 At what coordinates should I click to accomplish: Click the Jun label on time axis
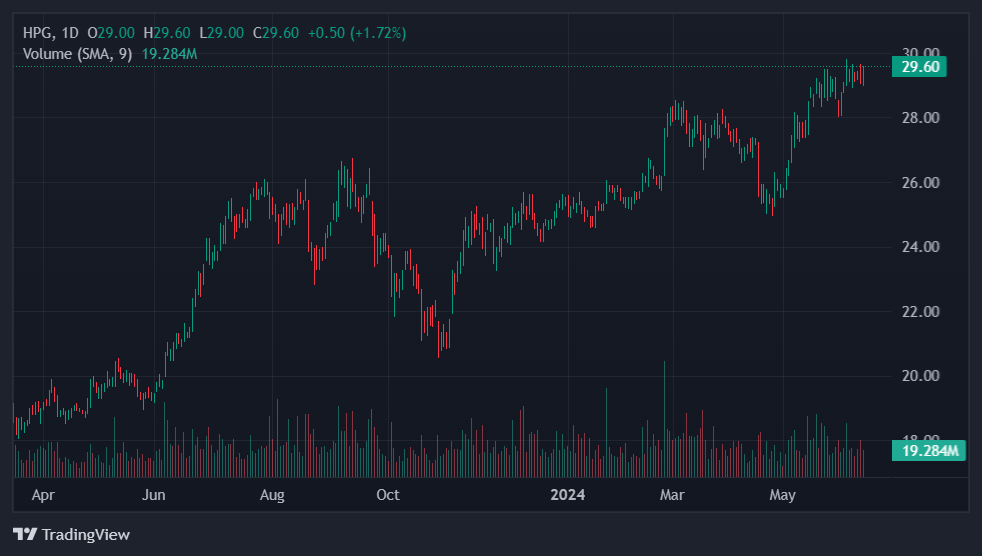pos(153,495)
